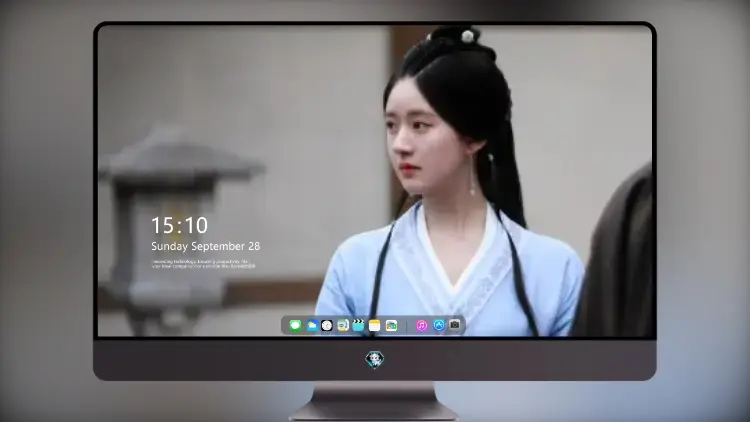The width and height of the screenshot is (750, 422).
Task: Open the Weather app in the dock
Action: (311, 325)
